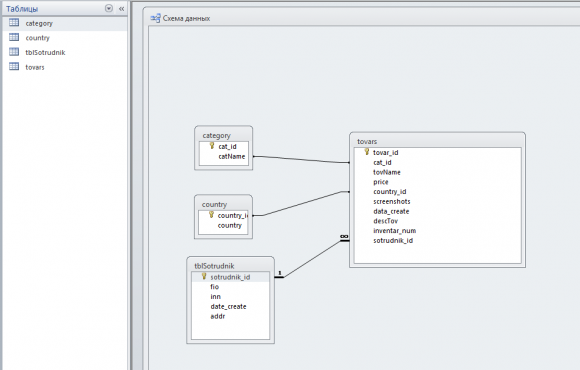The height and width of the screenshot is (370, 580).
Task: Open the Таблицы pane dropdown arrow
Action: click(109, 8)
